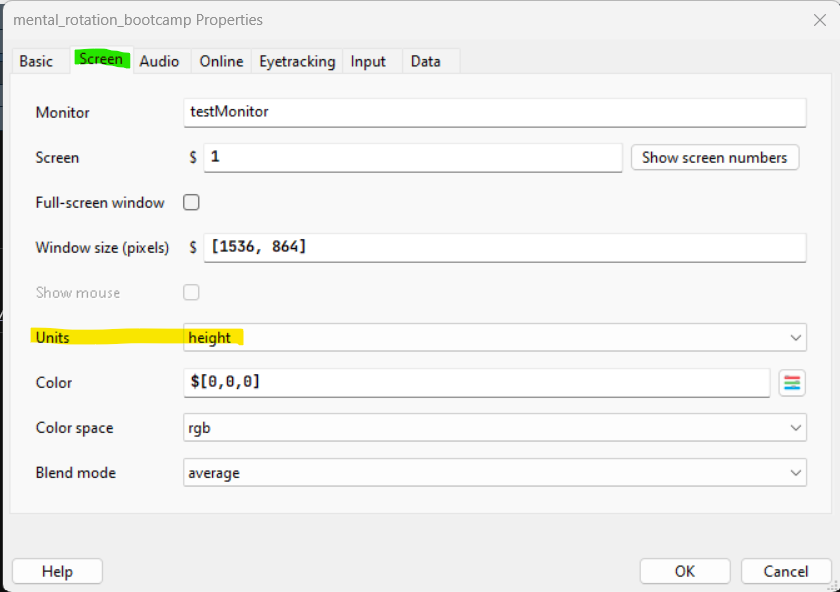Click the Cancel button

tap(785, 571)
